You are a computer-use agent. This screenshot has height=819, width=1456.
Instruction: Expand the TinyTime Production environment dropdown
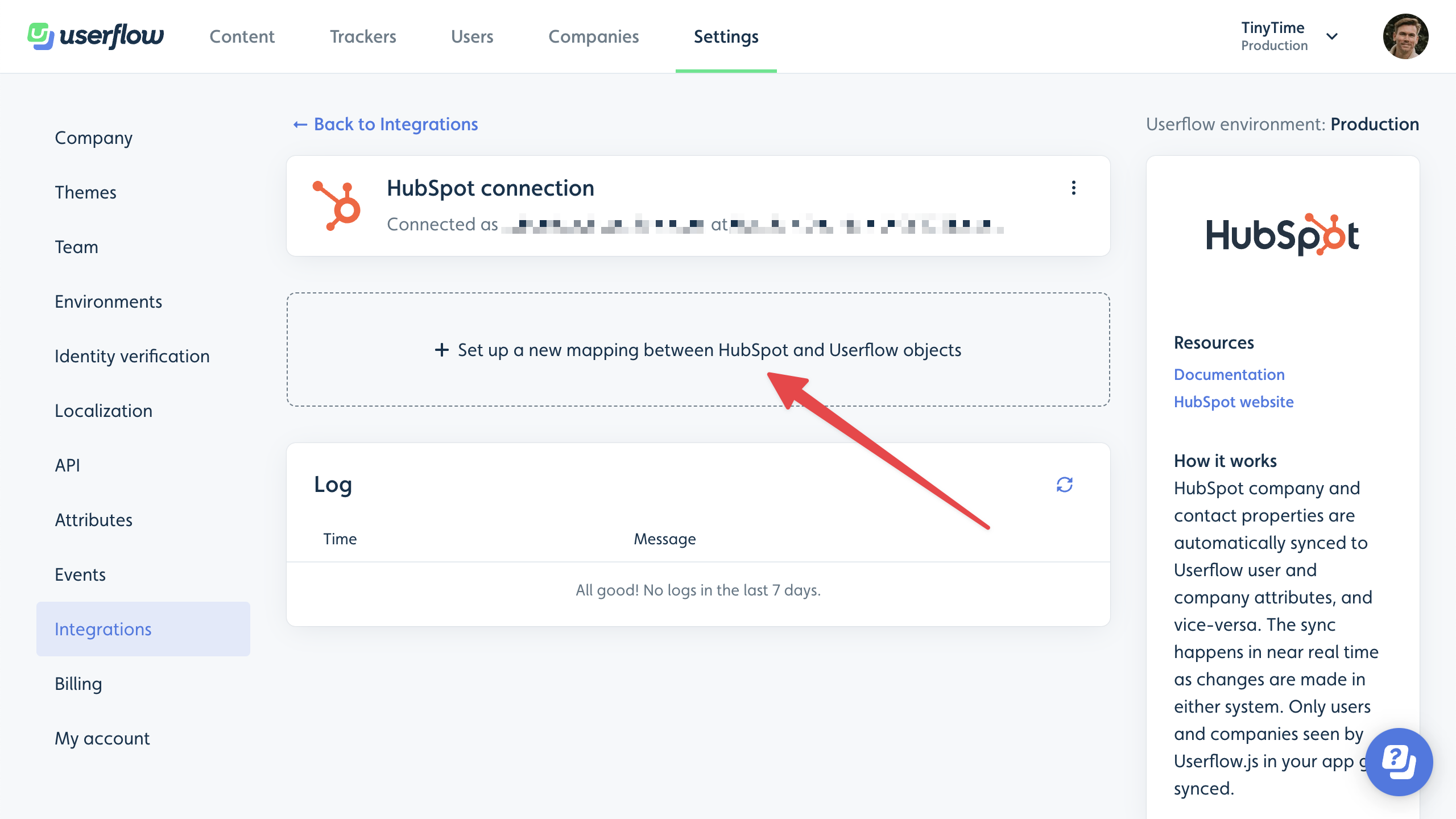point(1289,36)
